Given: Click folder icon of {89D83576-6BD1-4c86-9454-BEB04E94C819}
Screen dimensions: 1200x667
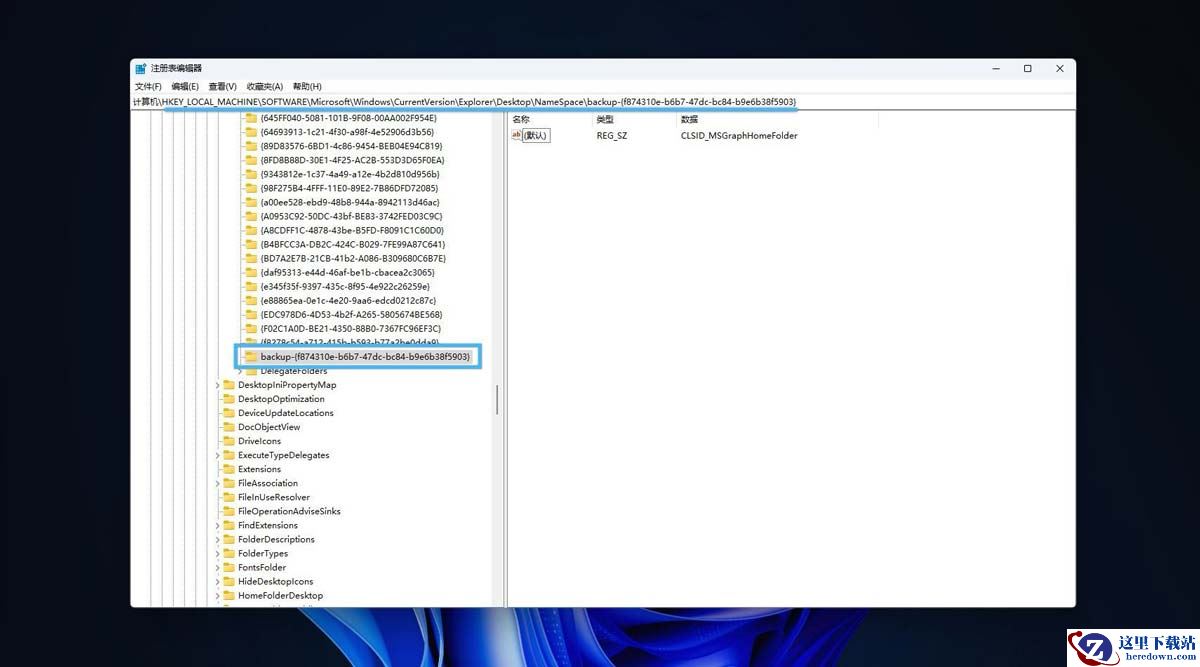Looking at the screenshot, I should (251, 146).
